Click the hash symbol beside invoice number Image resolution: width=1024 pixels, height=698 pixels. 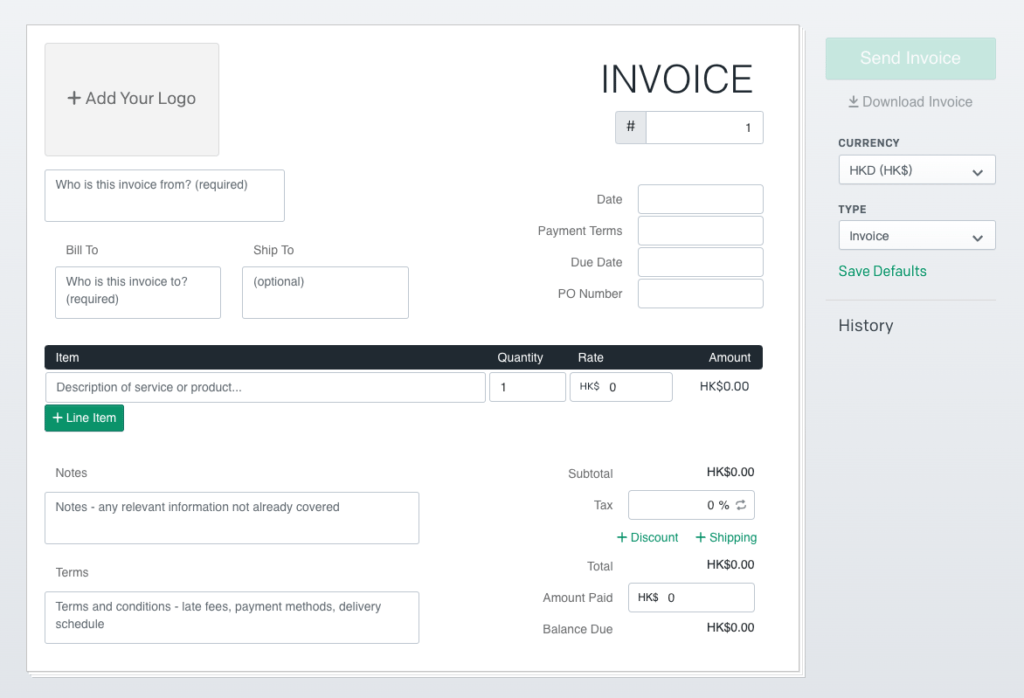(x=630, y=127)
